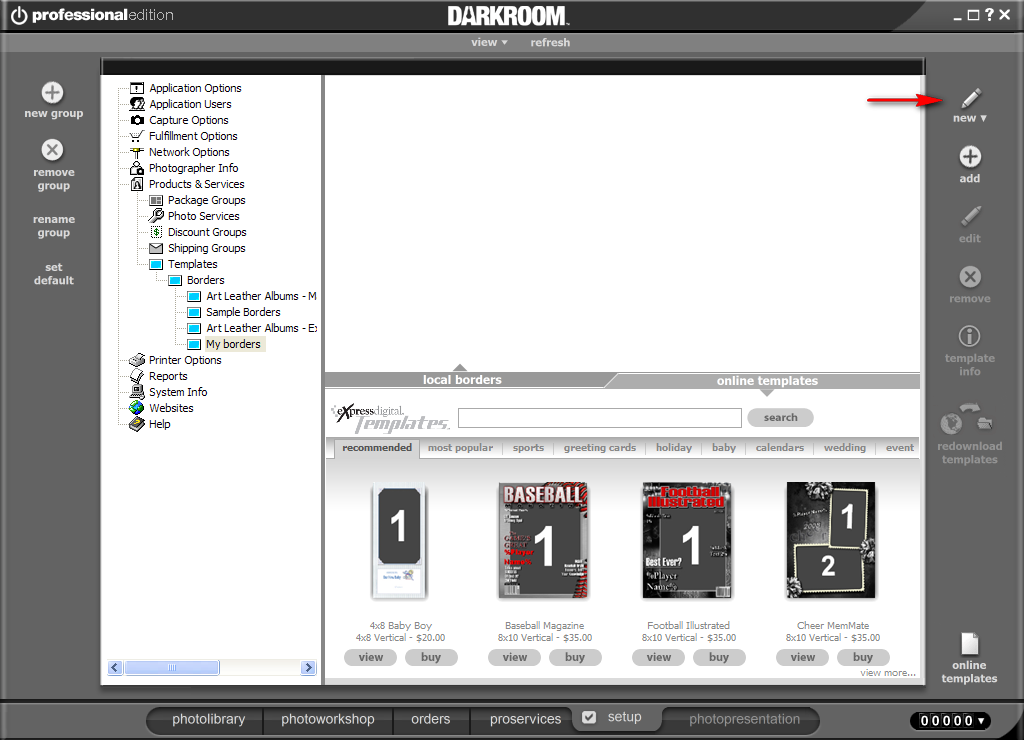Click the Photographer Info icon
Image resolution: width=1024 pixels, height=740 pixels.
[136, 168]
